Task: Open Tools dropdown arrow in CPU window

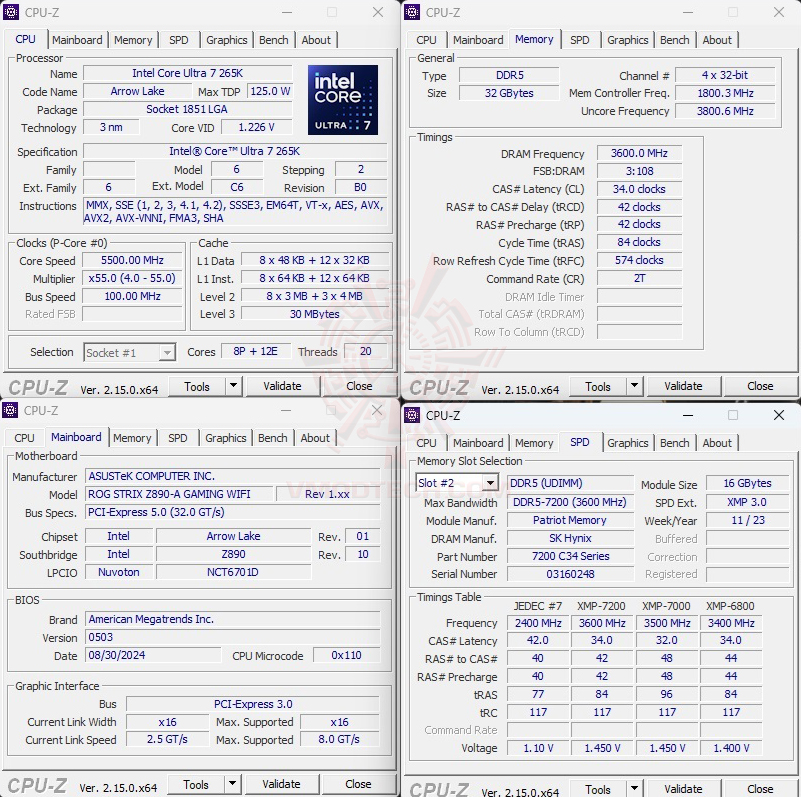Action: click(233, 386)
